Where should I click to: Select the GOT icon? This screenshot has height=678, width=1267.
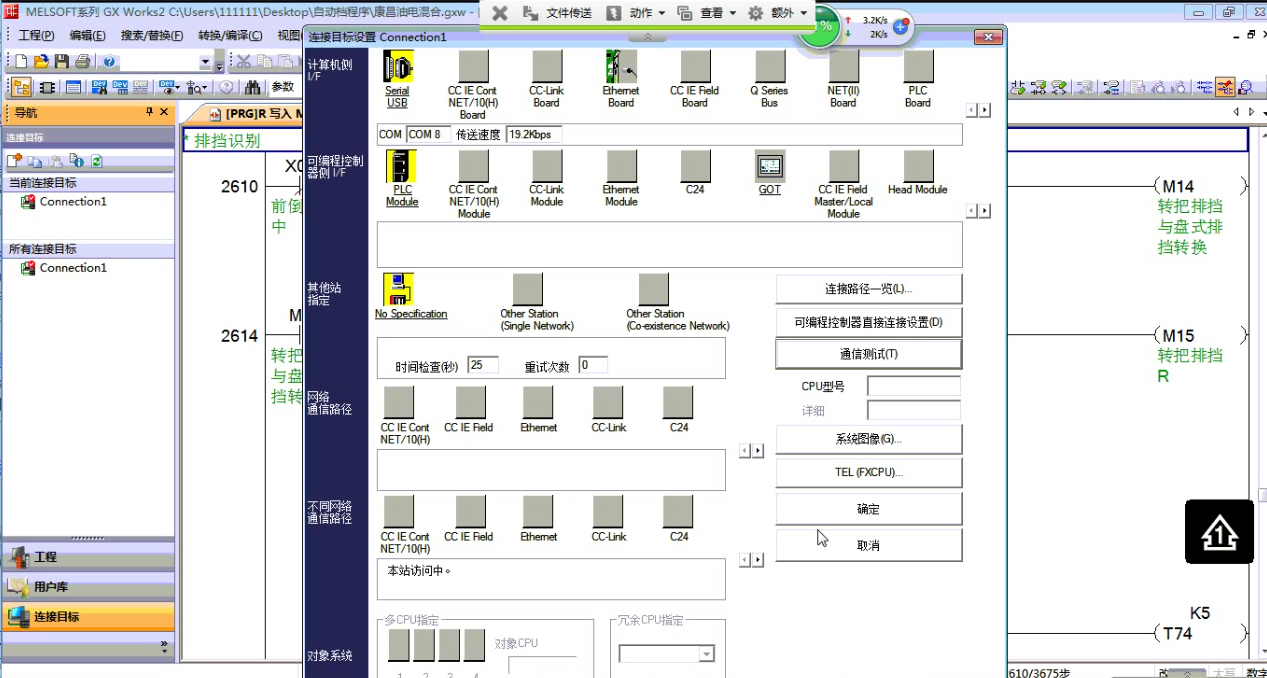coord(770,166)
